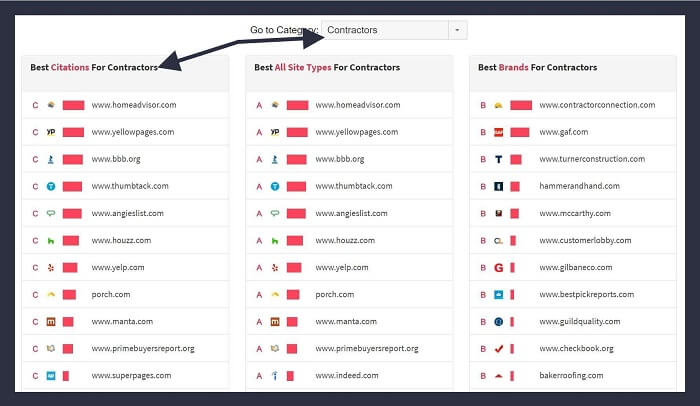Click homeadvisor icon in All Site Types column

click(x=275, y=105)
